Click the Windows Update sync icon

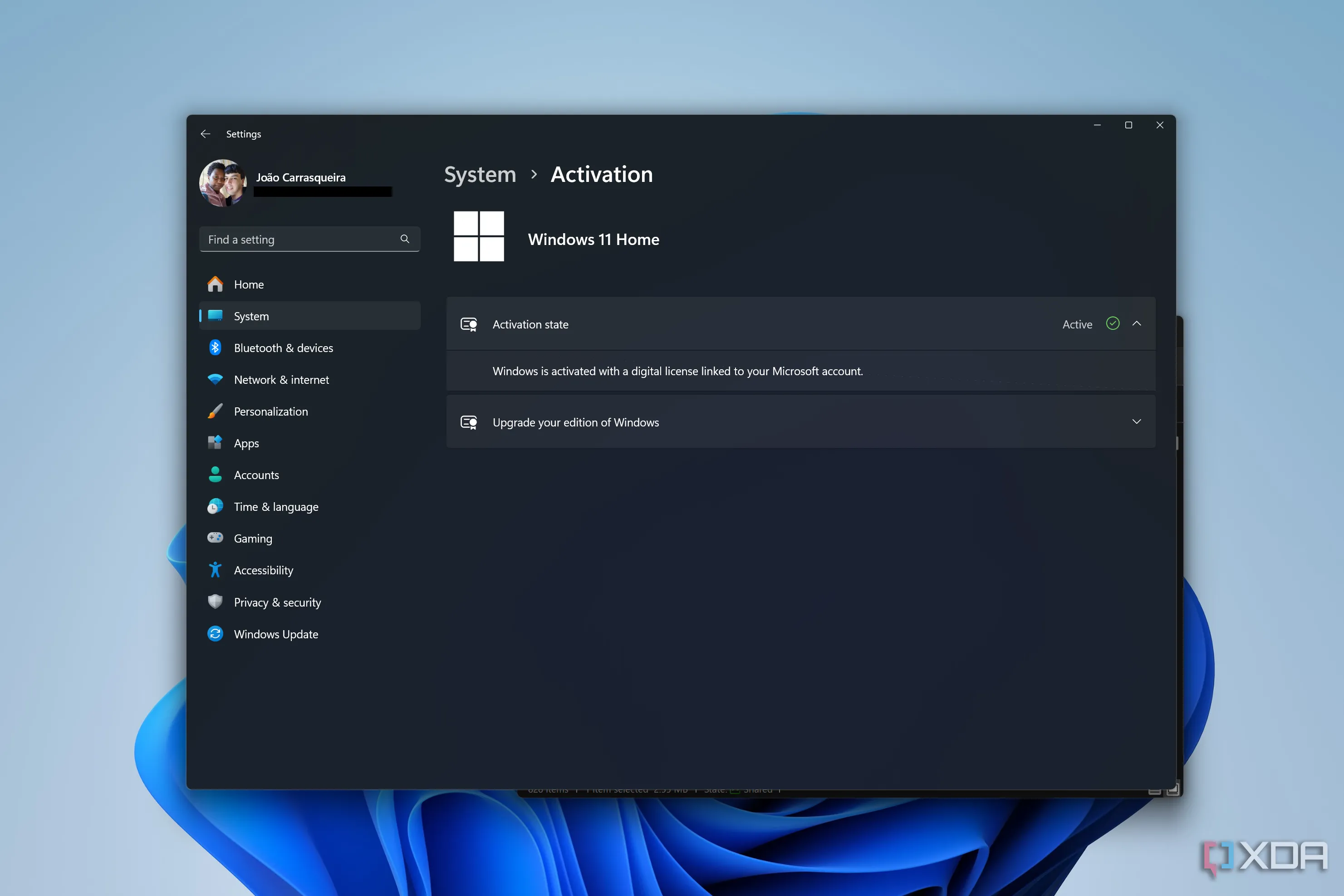215,634
